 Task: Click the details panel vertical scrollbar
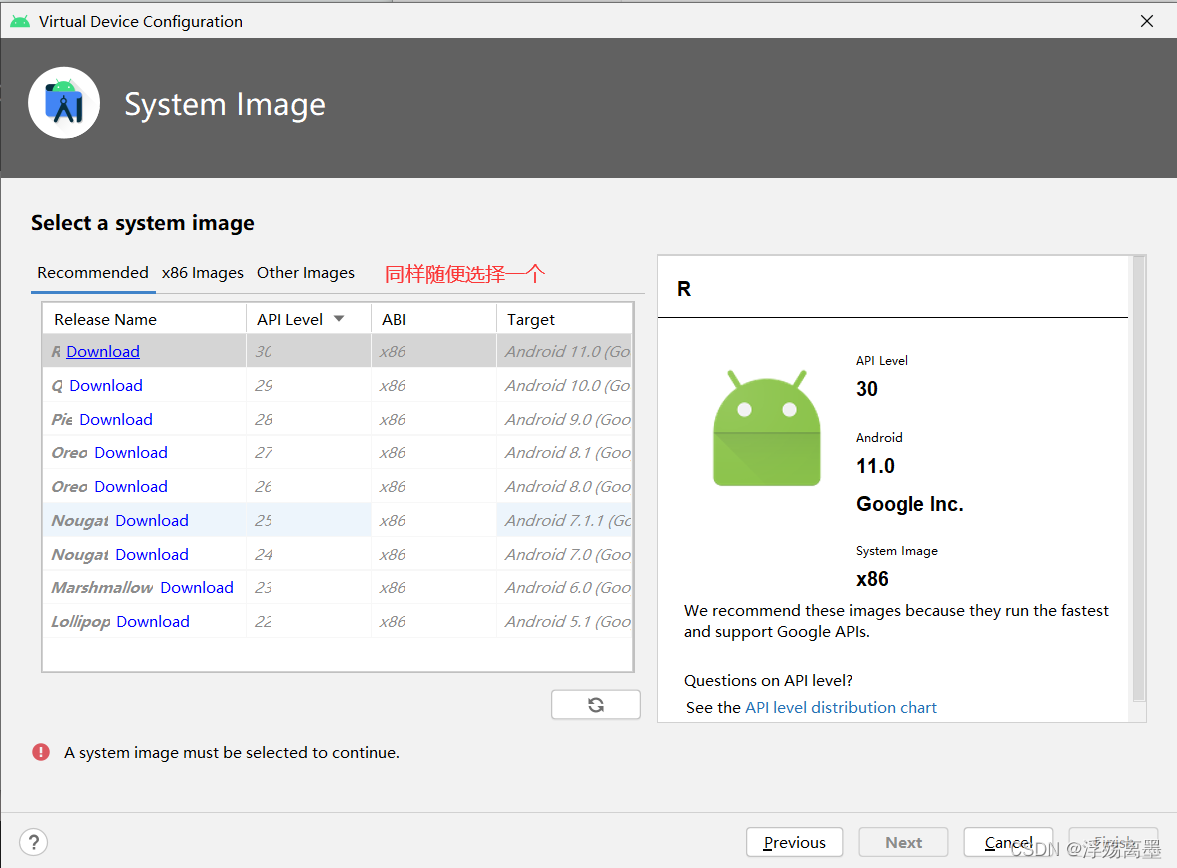[1138, 479]
